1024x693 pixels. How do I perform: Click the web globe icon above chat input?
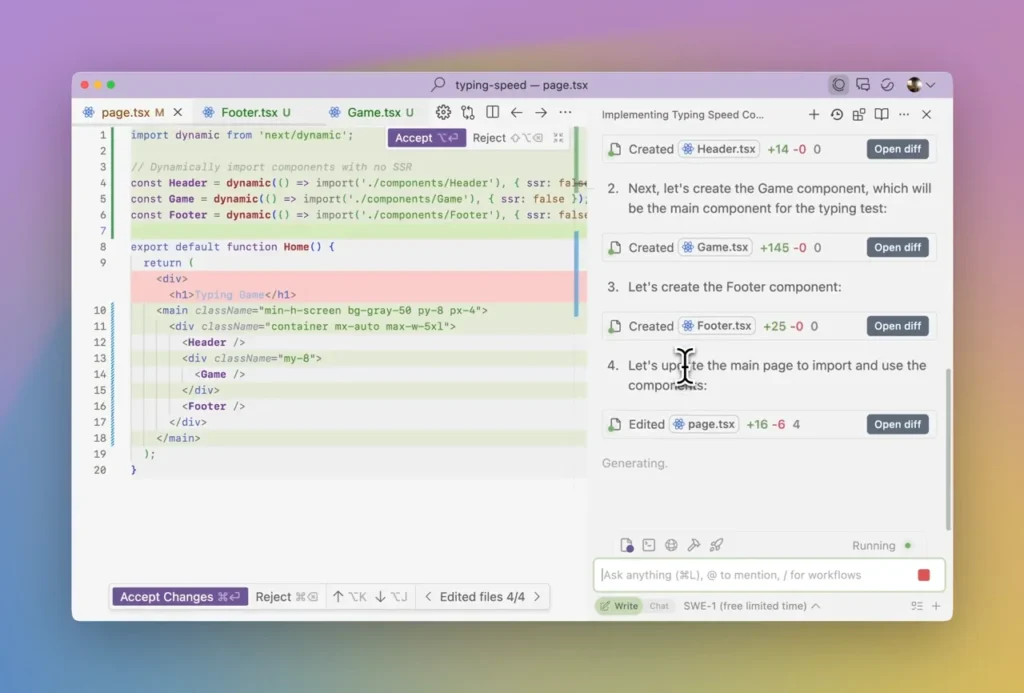pyautogui.click(x=671, y=545)
